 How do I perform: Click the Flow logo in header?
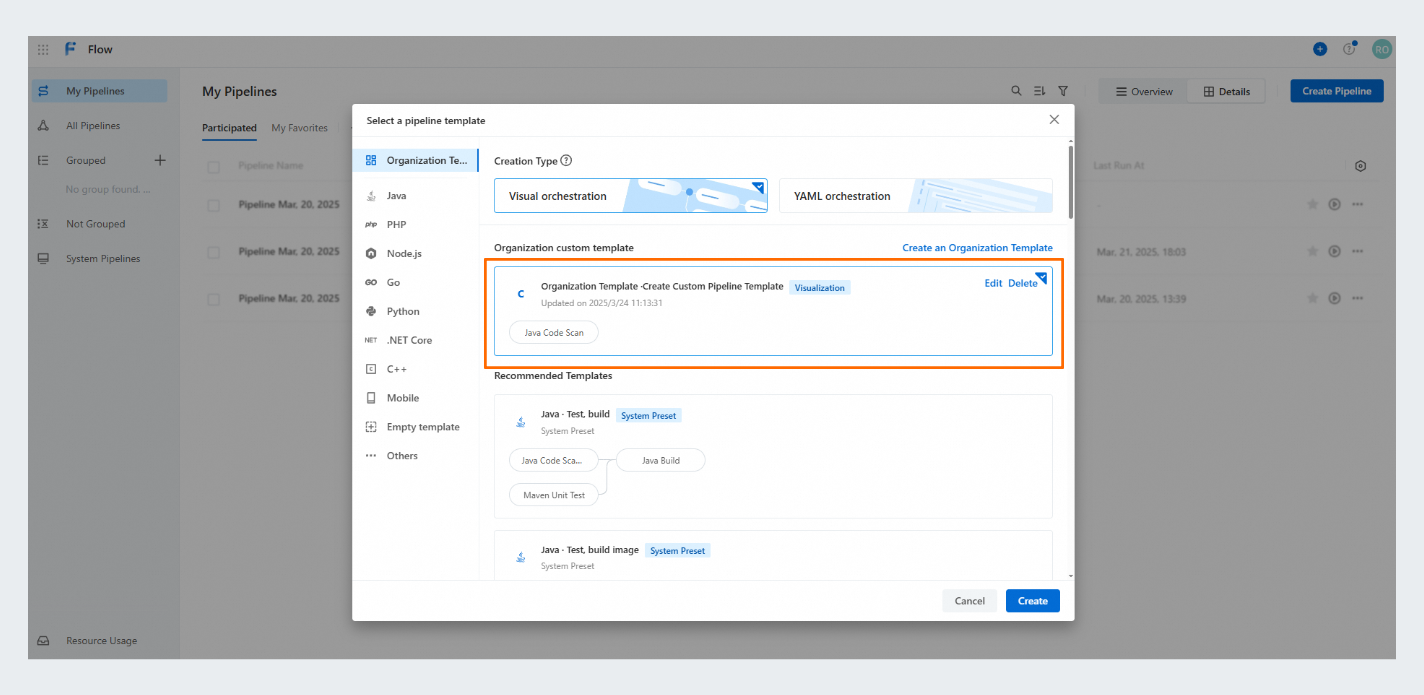point(71,49)
